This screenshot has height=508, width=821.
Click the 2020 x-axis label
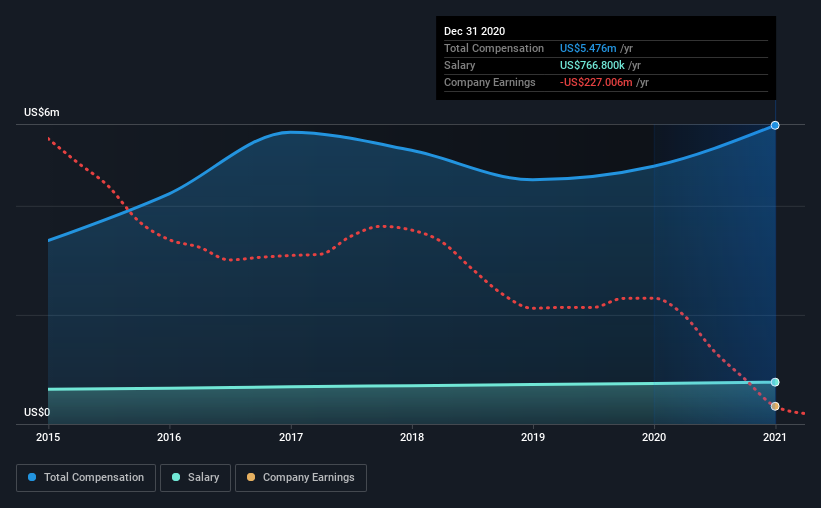[x=654, y=437]
